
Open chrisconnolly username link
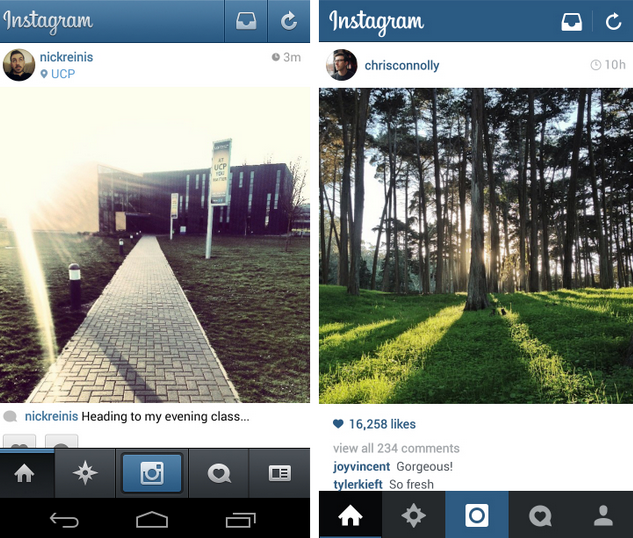pos(402,65)
